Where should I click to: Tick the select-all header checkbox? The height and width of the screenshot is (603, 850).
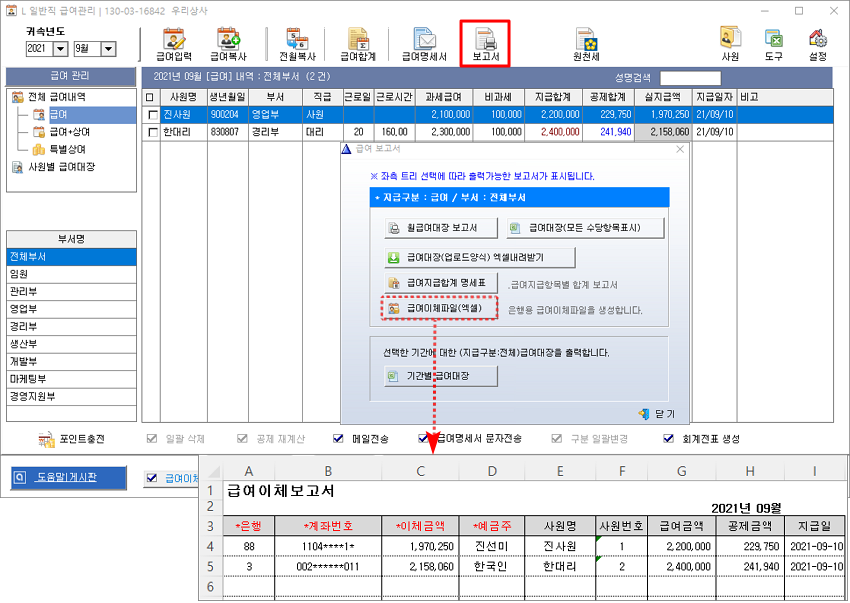[x=150, y=98]
